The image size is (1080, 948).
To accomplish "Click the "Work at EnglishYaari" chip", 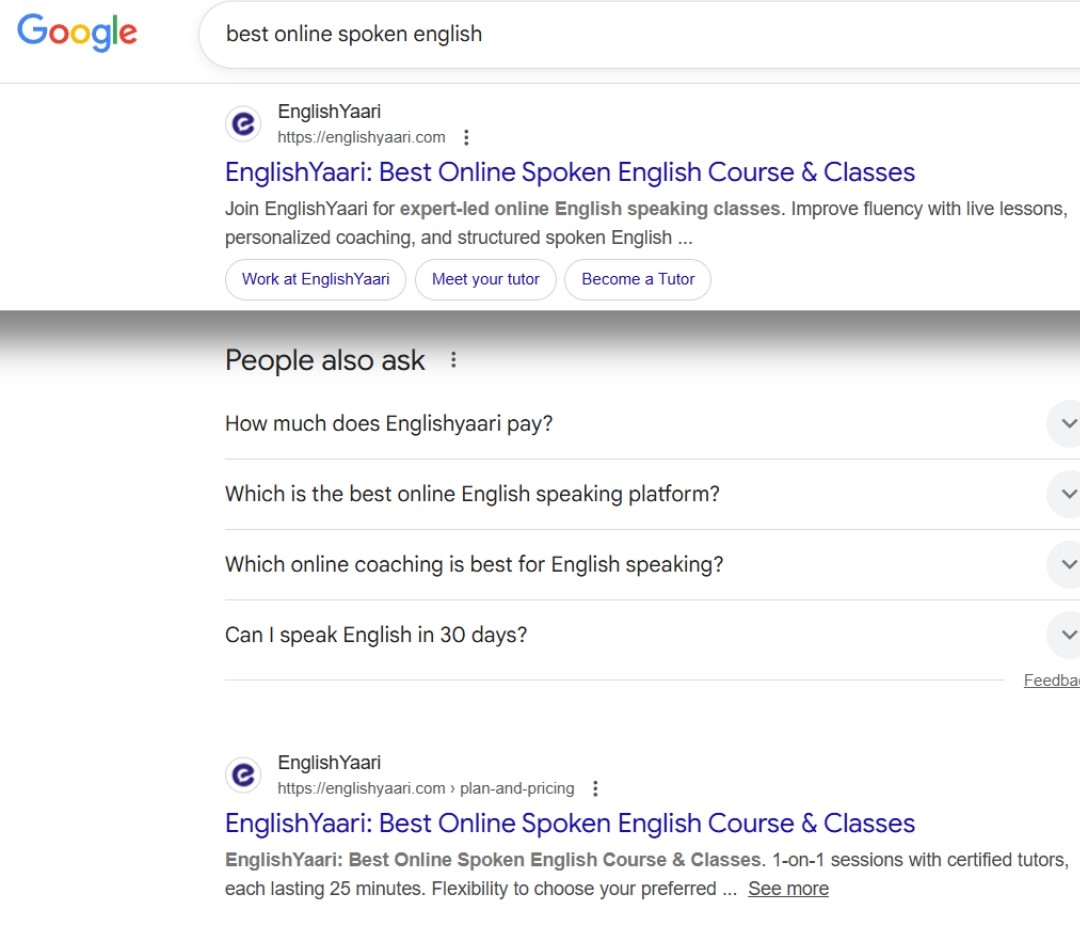I will (x=315, y=280).
